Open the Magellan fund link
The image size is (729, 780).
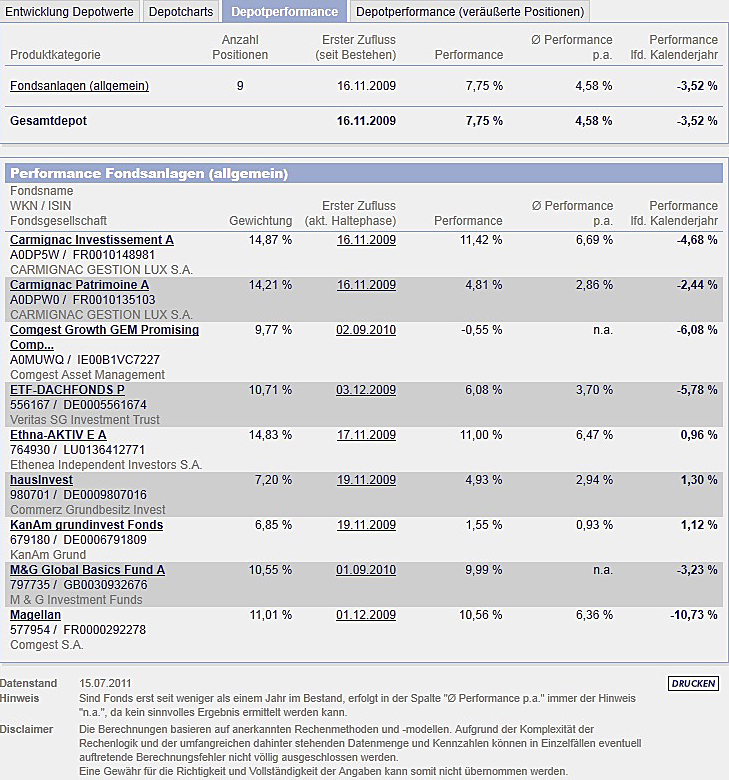35,615
